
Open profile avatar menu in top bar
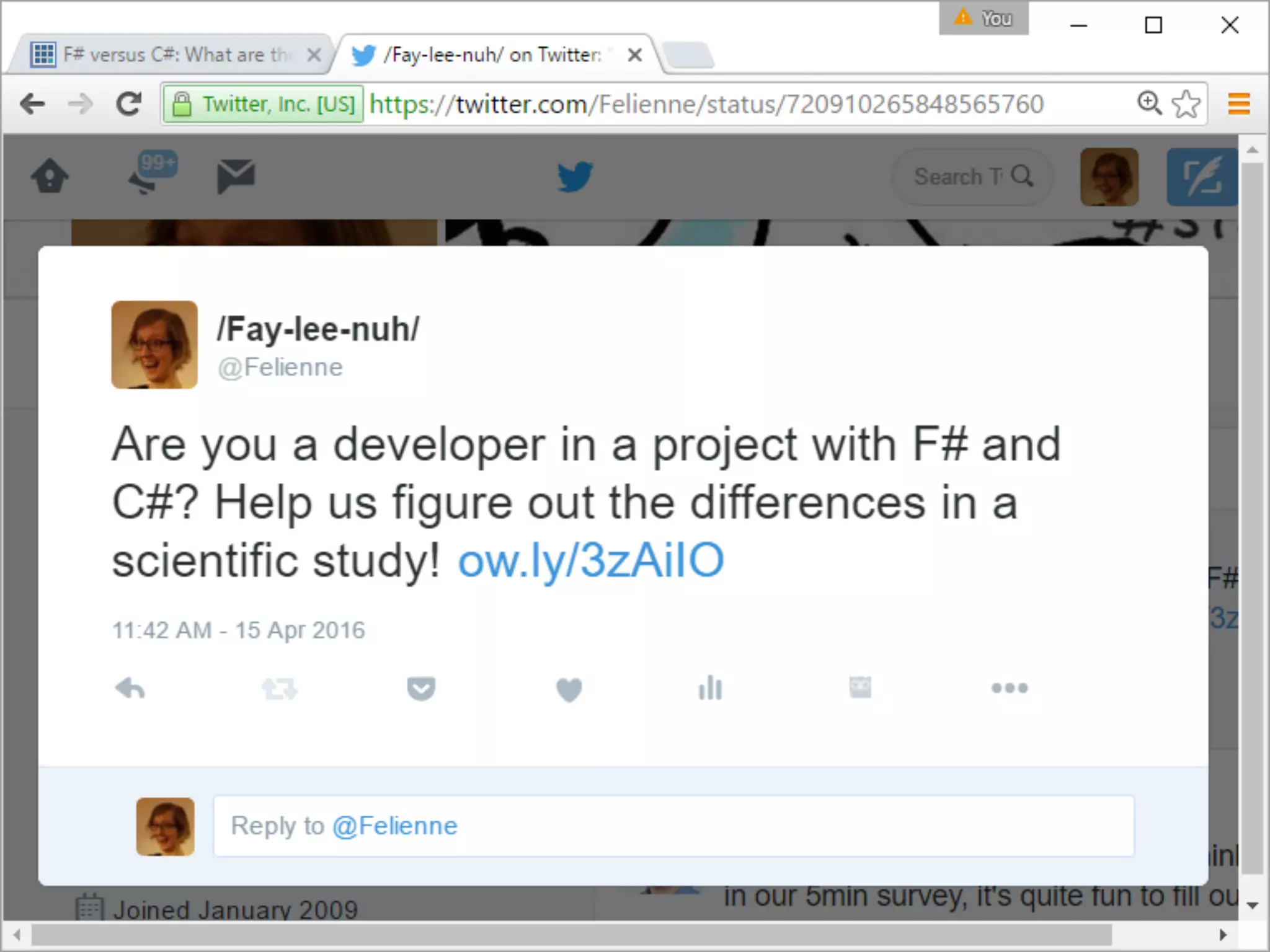(x=1109, y=177)
